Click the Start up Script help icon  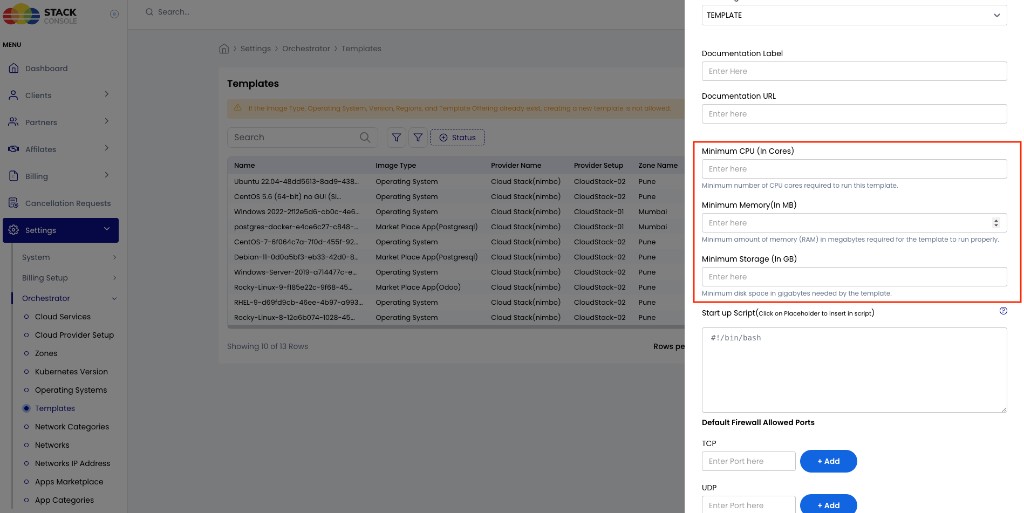coord(1003,311)
